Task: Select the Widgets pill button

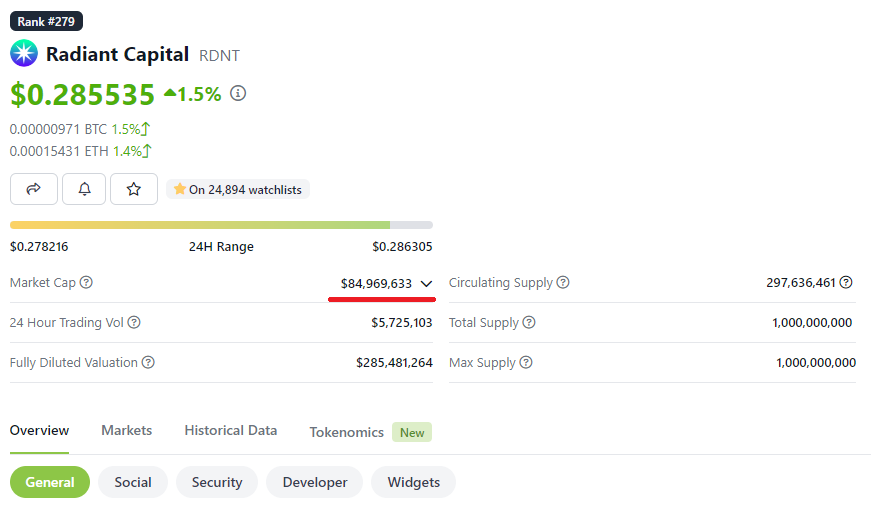Action: [x=414, y=482]
